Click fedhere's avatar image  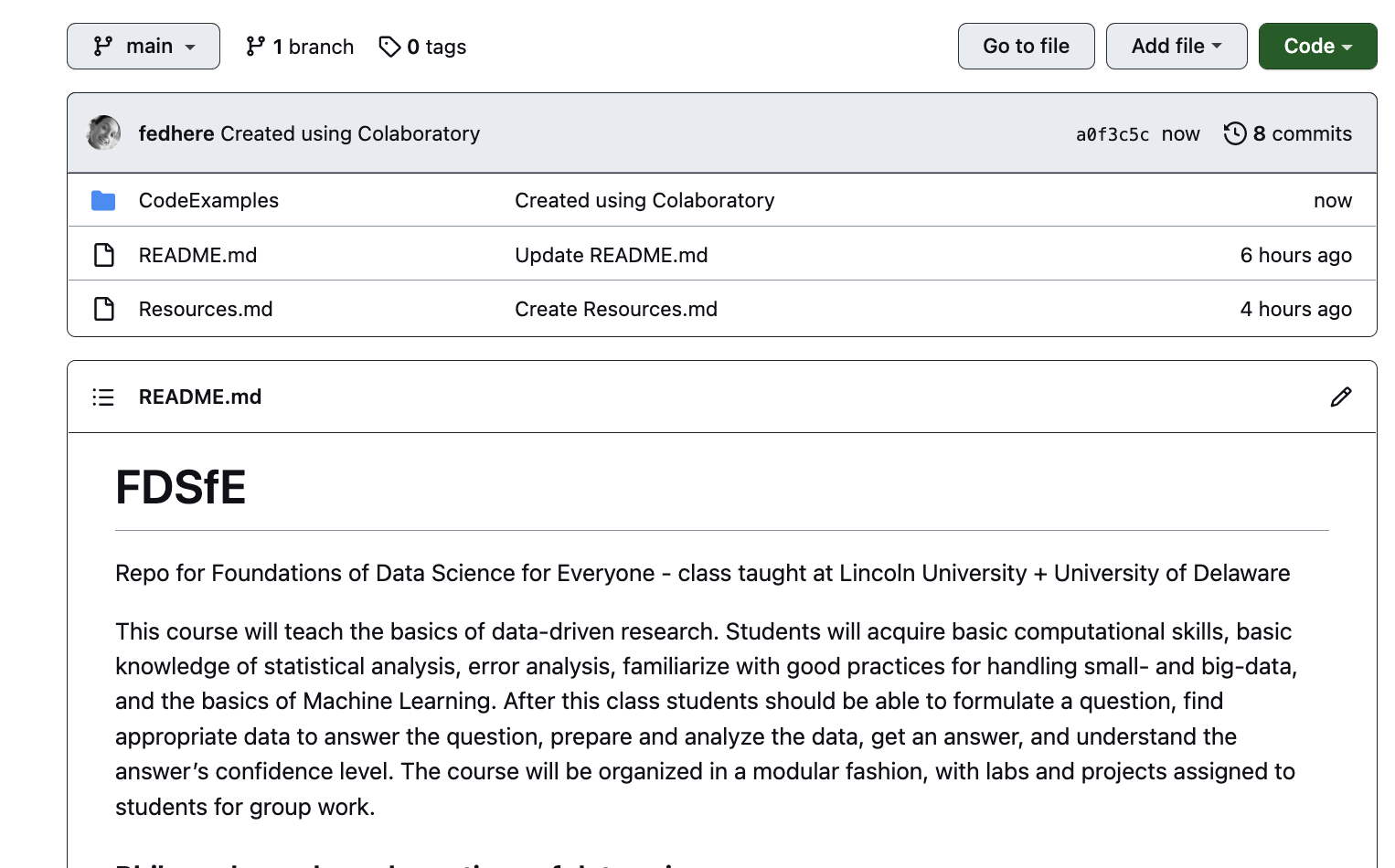click(x=103, y=133)
